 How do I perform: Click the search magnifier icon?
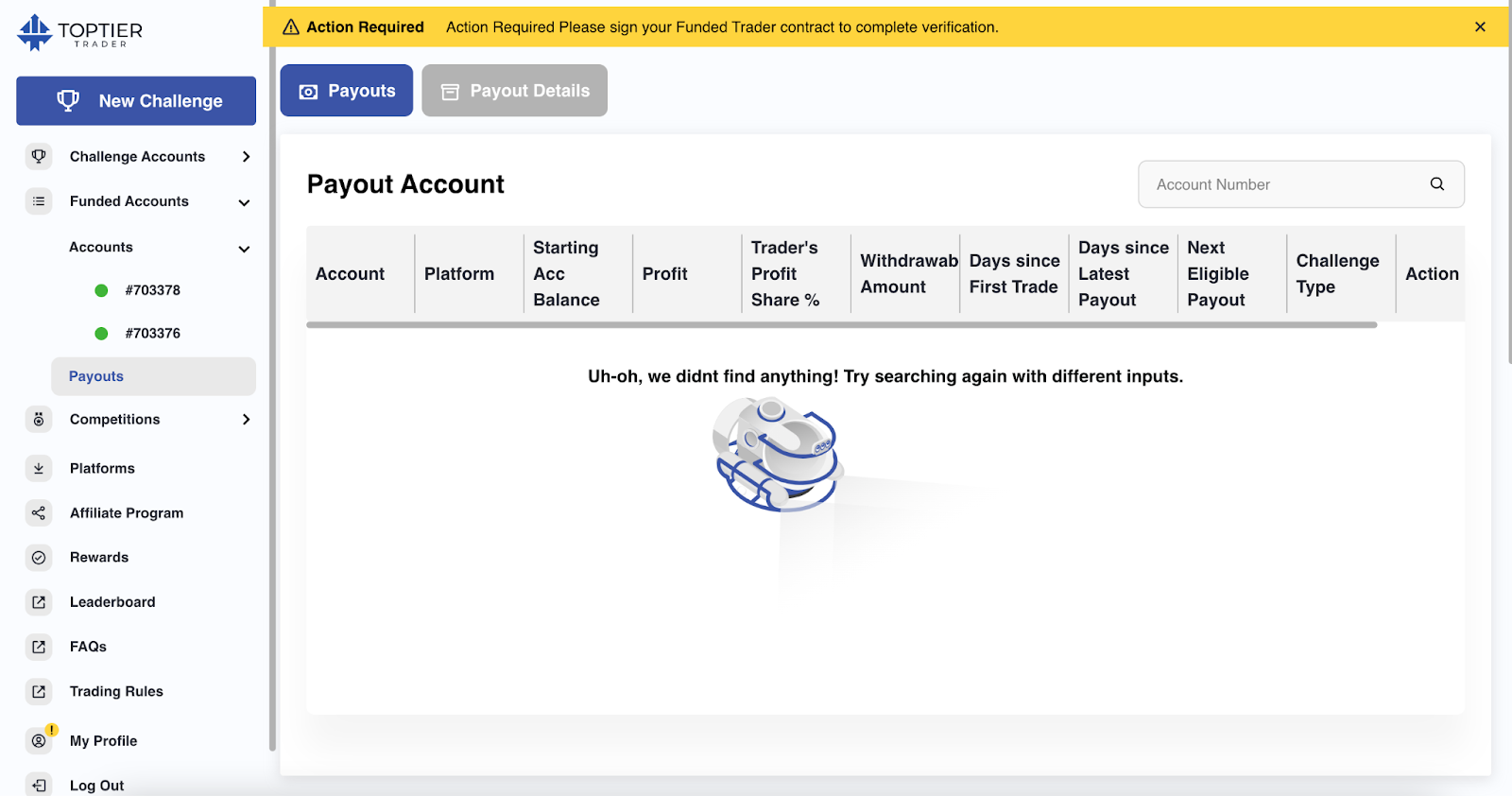pos(1437,184)
